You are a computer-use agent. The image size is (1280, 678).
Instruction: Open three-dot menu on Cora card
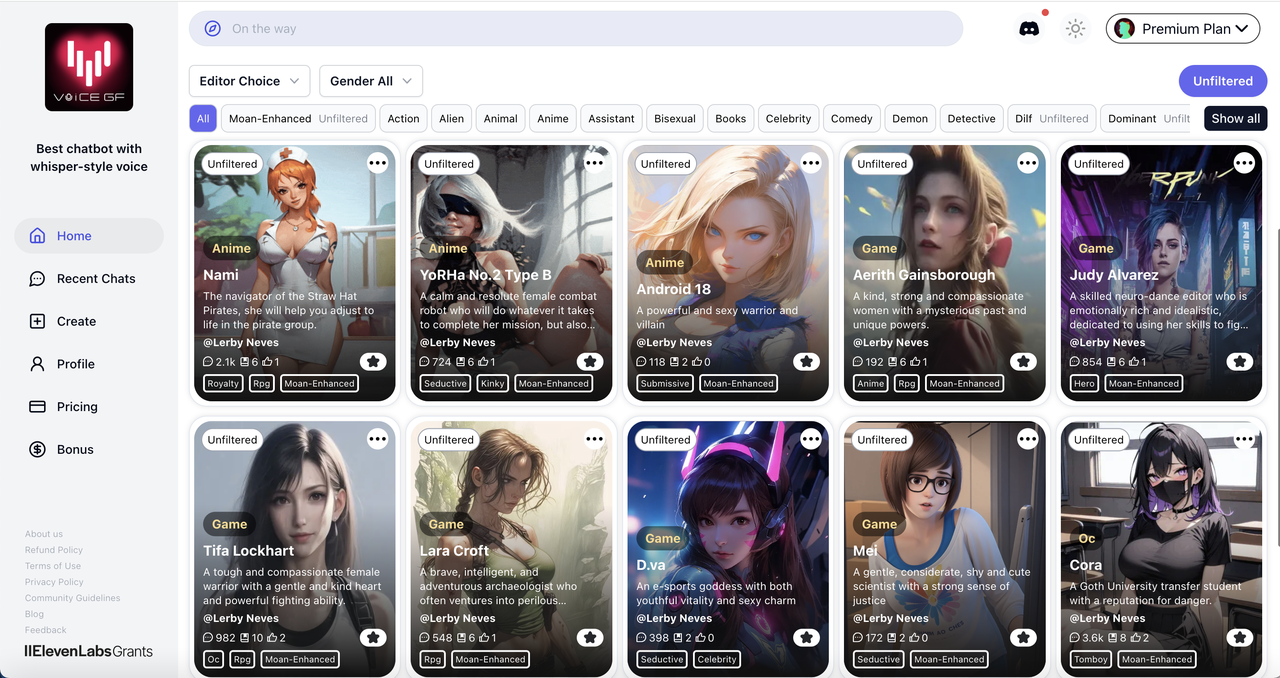point(1244,439)
